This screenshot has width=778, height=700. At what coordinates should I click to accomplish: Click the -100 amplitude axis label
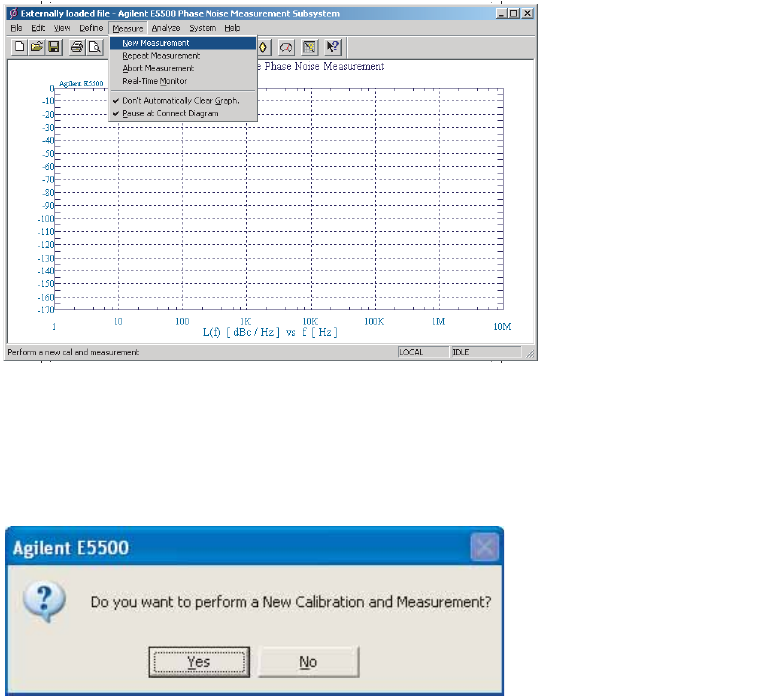pos(46,219)
